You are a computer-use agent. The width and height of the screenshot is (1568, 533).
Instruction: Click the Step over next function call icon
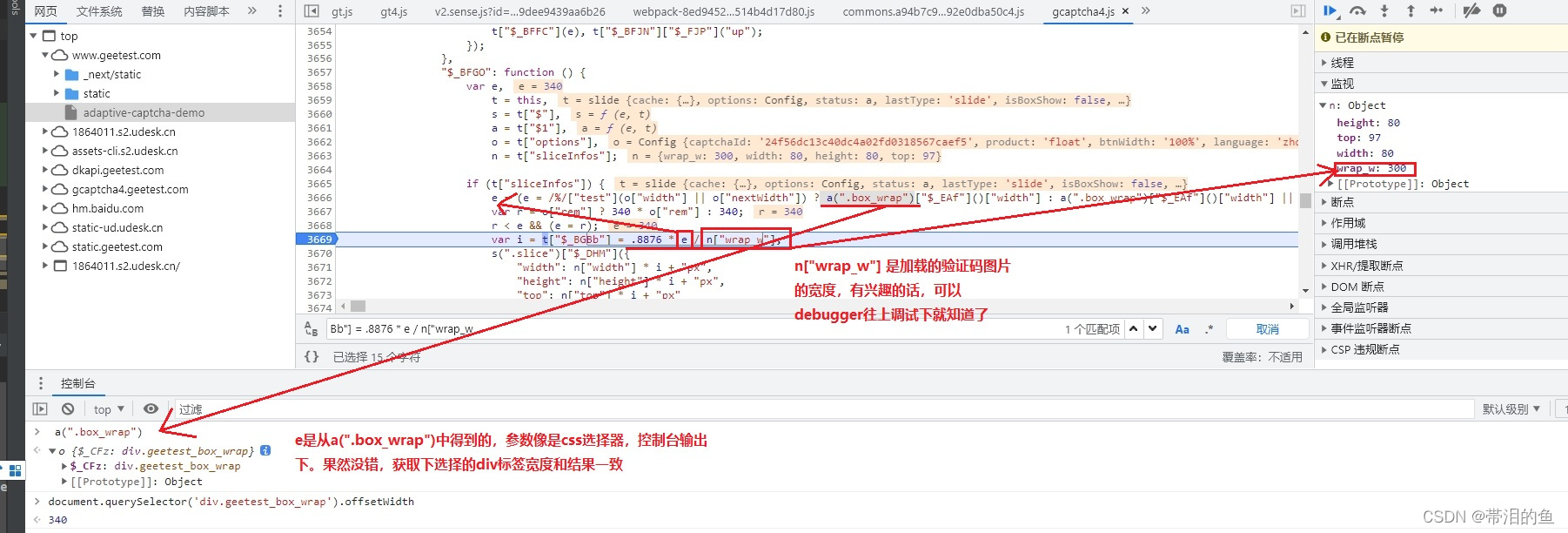point(1357,11)
